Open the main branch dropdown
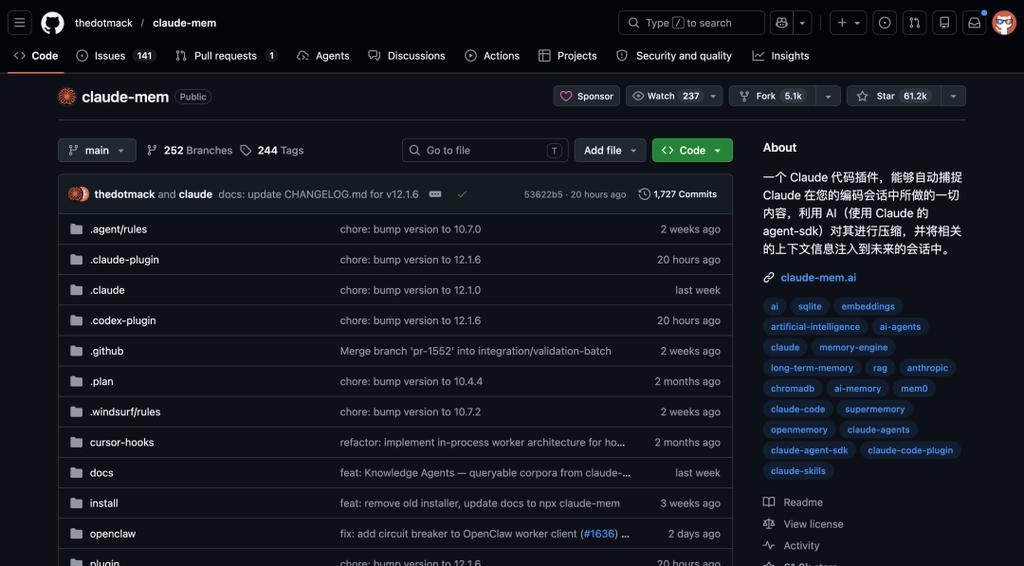Screen dimensions: 1024x566 click(96, 150)
